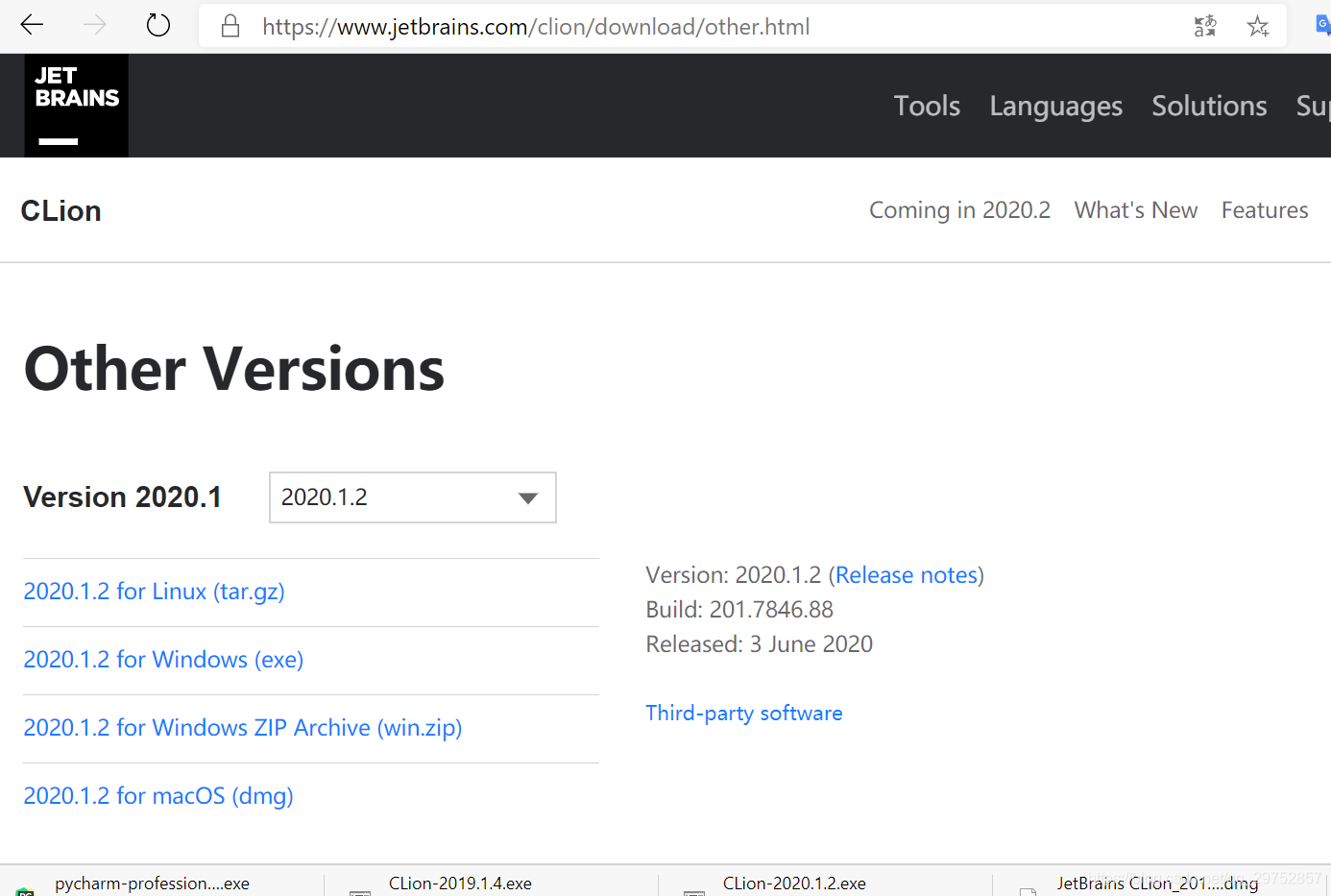
Task: Download 2020.1.2 for Windows ZIP Archive
Action: pyautogui.click(x=243, y=728)
